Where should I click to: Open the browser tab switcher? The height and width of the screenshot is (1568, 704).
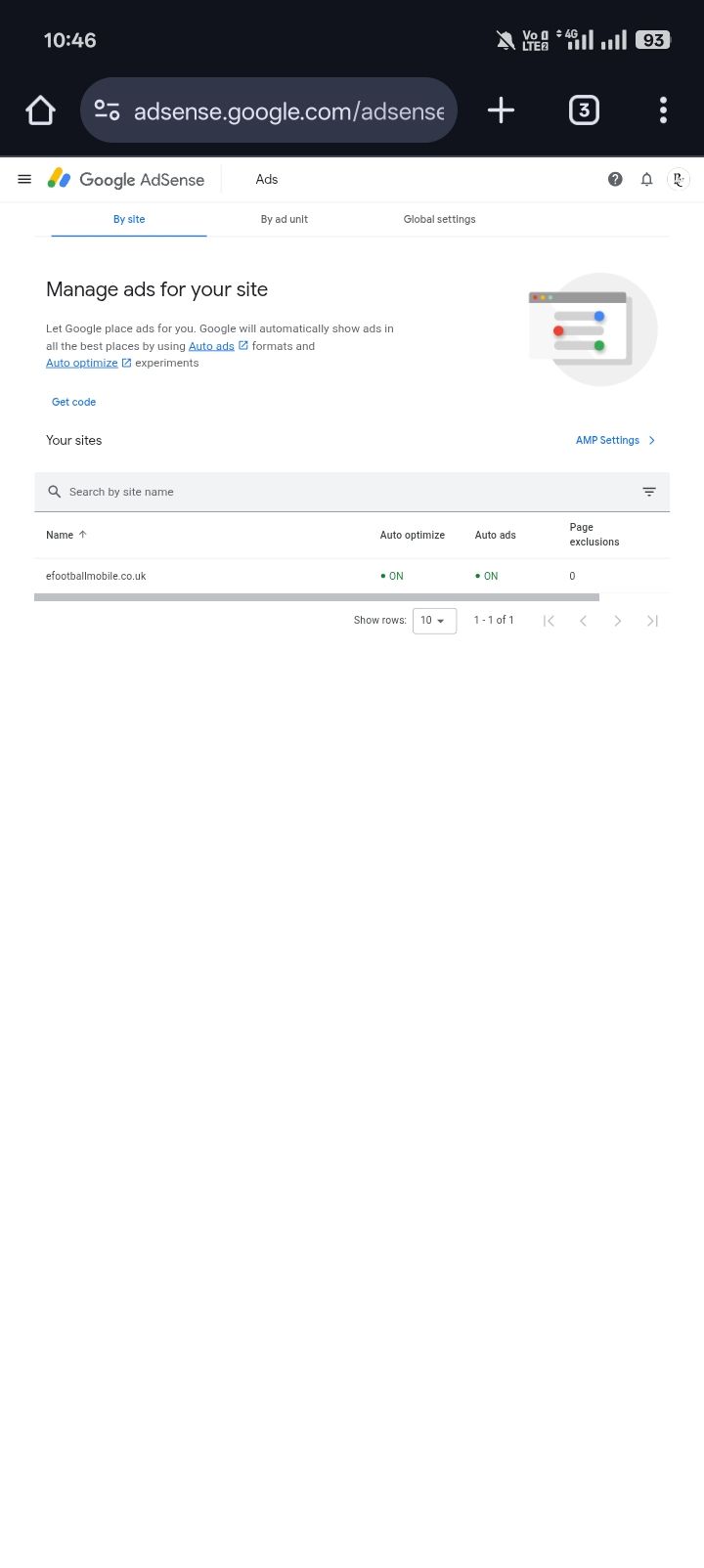click(584, 110)
